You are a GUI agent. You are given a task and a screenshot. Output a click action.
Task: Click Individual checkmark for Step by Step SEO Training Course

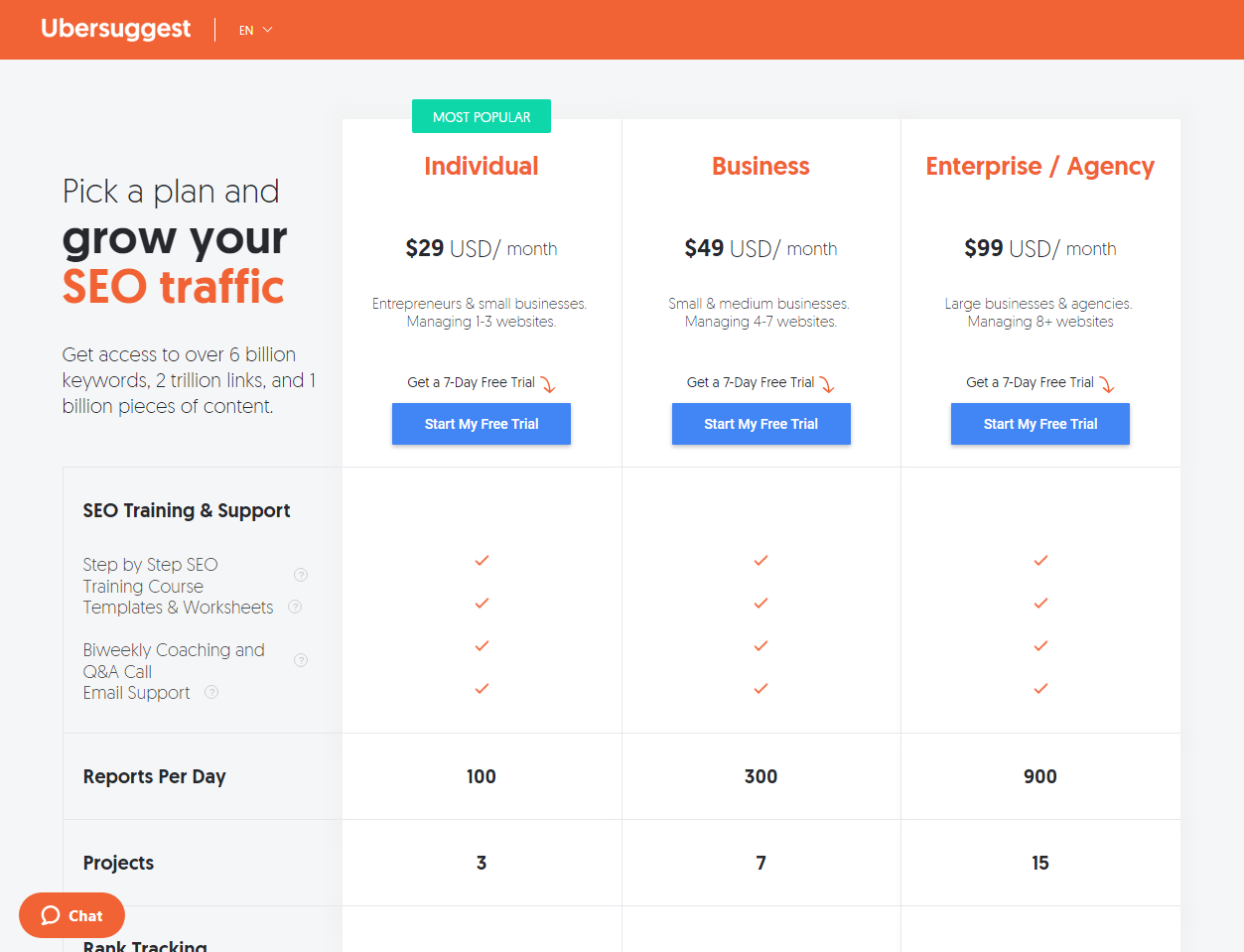pos(482,561)
